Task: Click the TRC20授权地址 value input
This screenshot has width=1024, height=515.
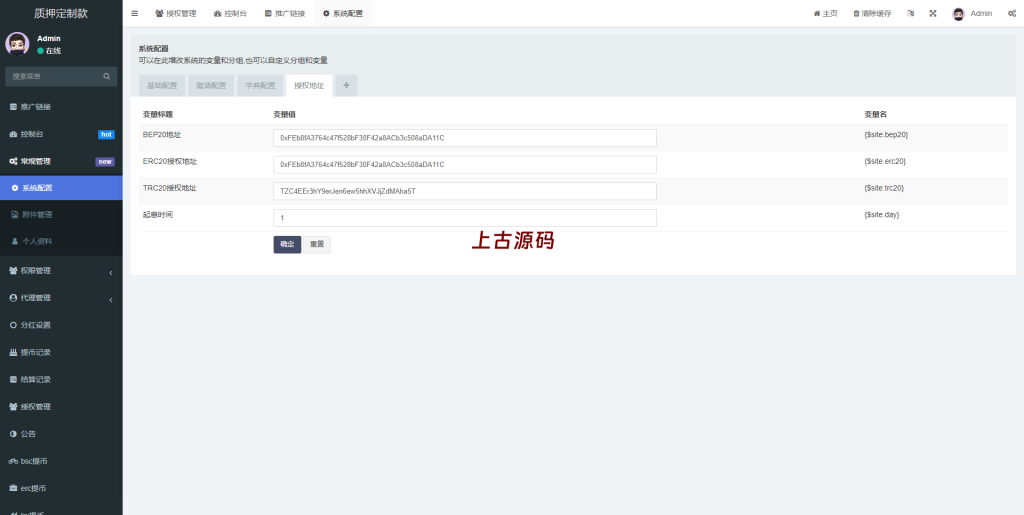Action: pyautogui.click(x=465, y=191)
